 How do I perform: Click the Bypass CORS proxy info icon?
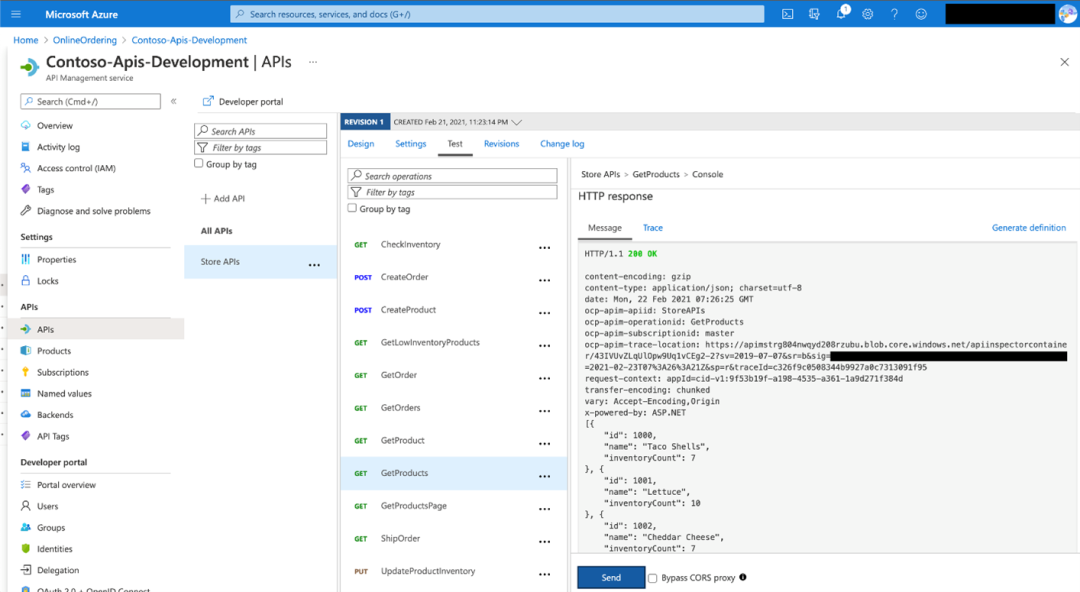click(742, 578)
